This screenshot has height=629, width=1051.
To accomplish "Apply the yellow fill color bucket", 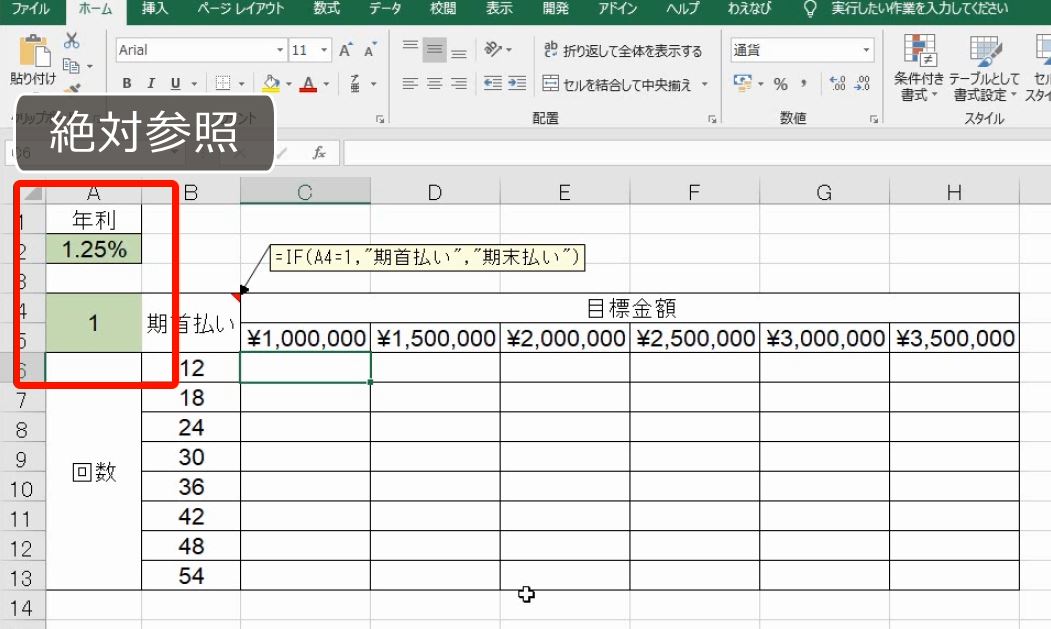I will click(x=271, y=84).
